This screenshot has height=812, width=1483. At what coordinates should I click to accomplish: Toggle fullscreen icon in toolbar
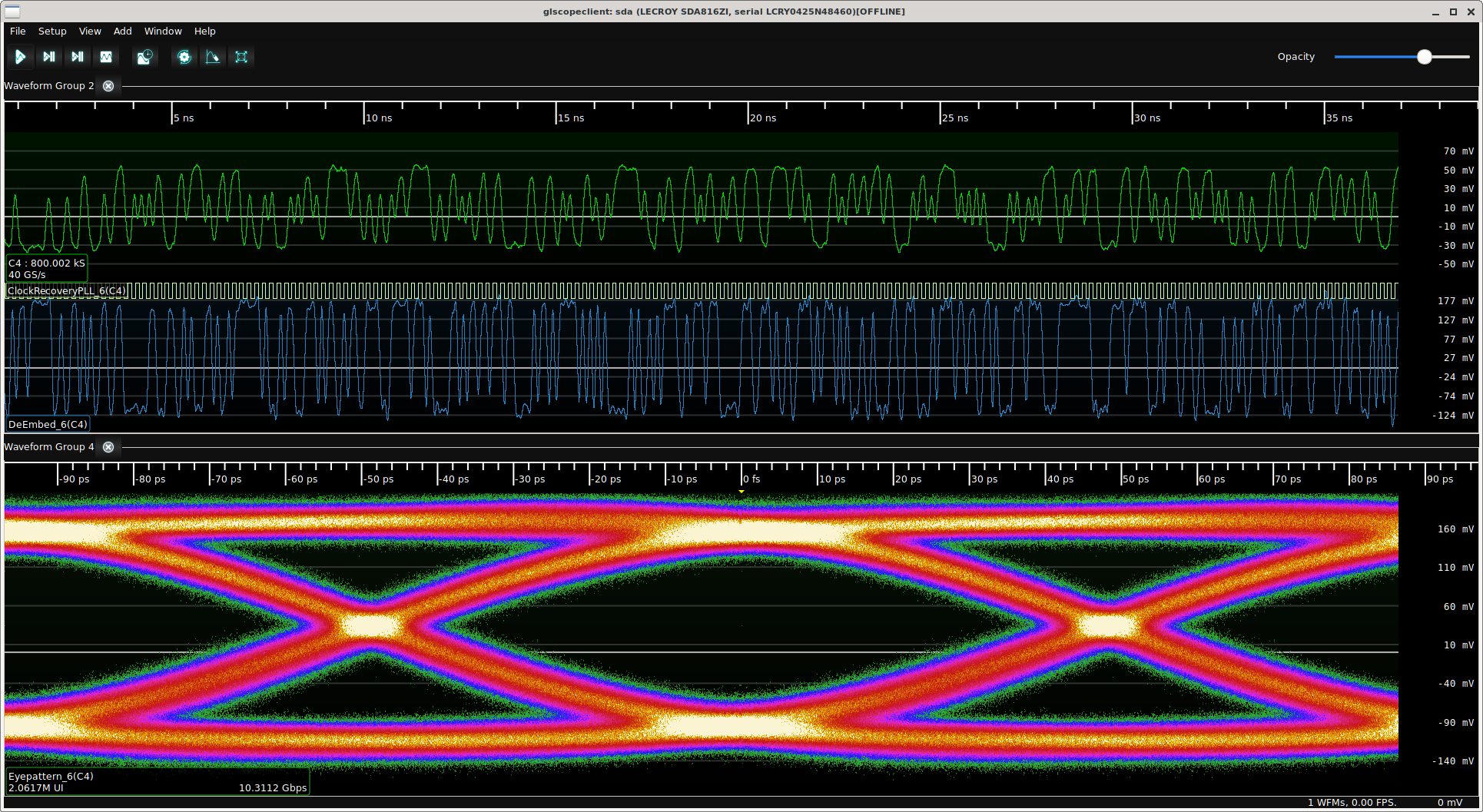coord(241,57)
